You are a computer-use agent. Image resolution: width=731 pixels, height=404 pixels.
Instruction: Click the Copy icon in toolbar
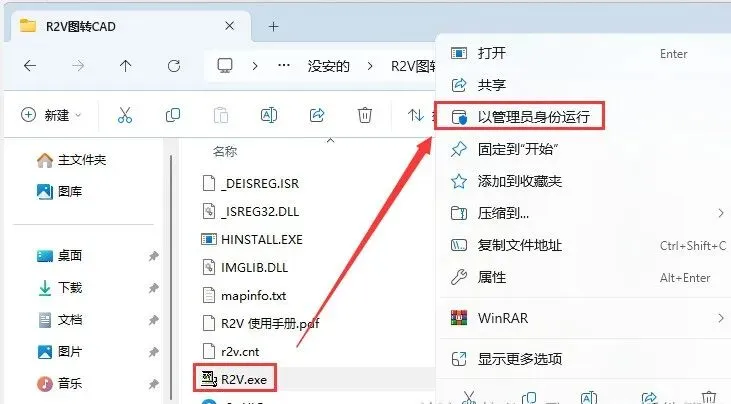[x=173, y=115]
